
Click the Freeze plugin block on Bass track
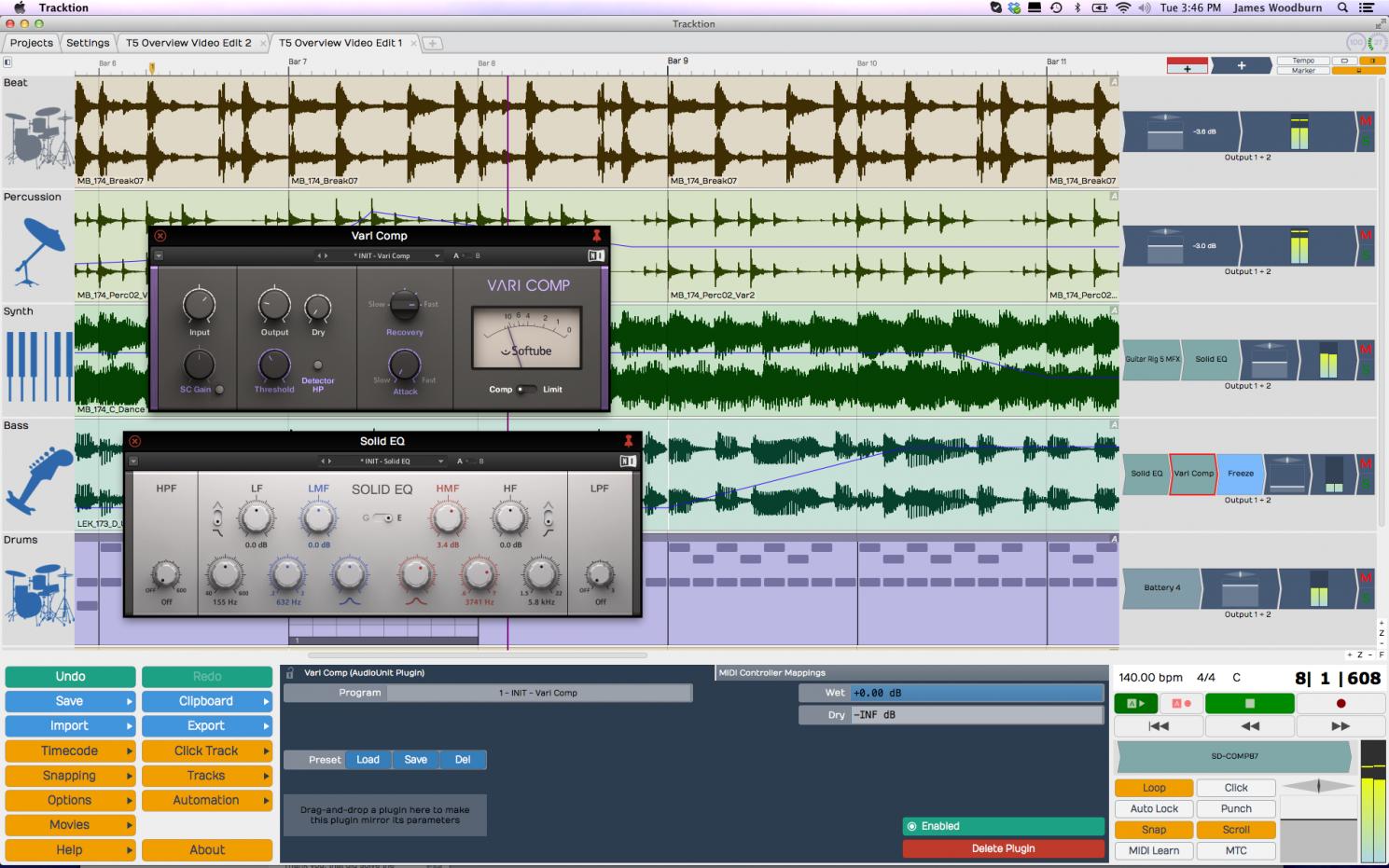1241,473
